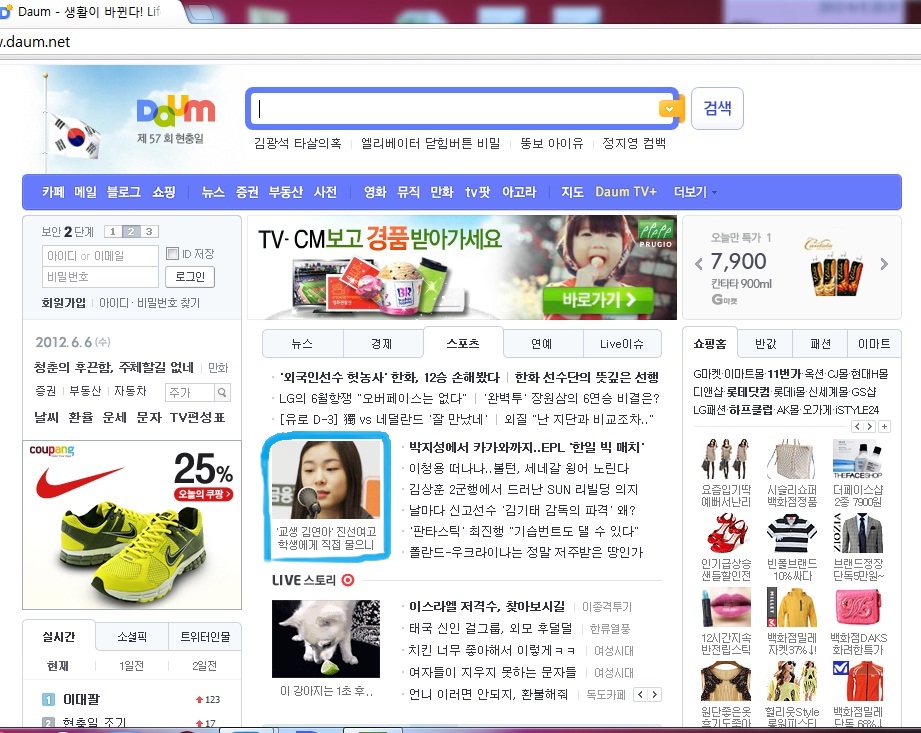
Task: Click the 오늘의 쿠팡 red button
Action: 204,494
